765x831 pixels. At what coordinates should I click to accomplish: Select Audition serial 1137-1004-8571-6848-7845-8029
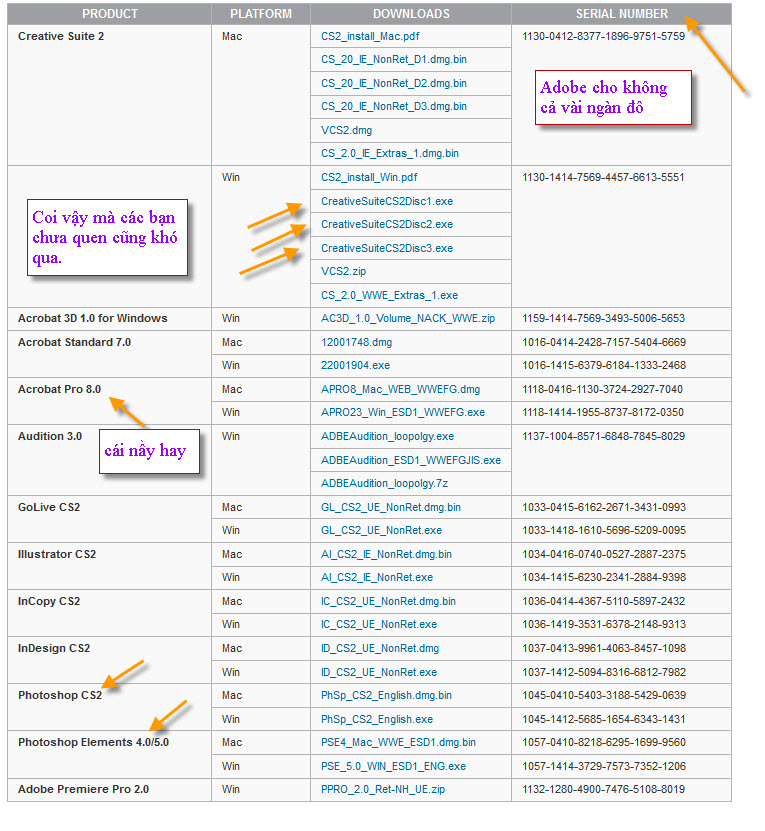coord(604,437)
